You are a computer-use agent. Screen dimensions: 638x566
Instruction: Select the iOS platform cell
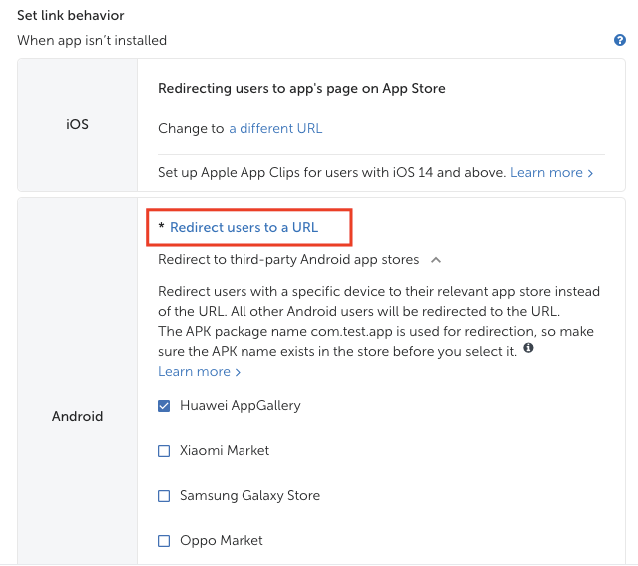pos(77,125)
